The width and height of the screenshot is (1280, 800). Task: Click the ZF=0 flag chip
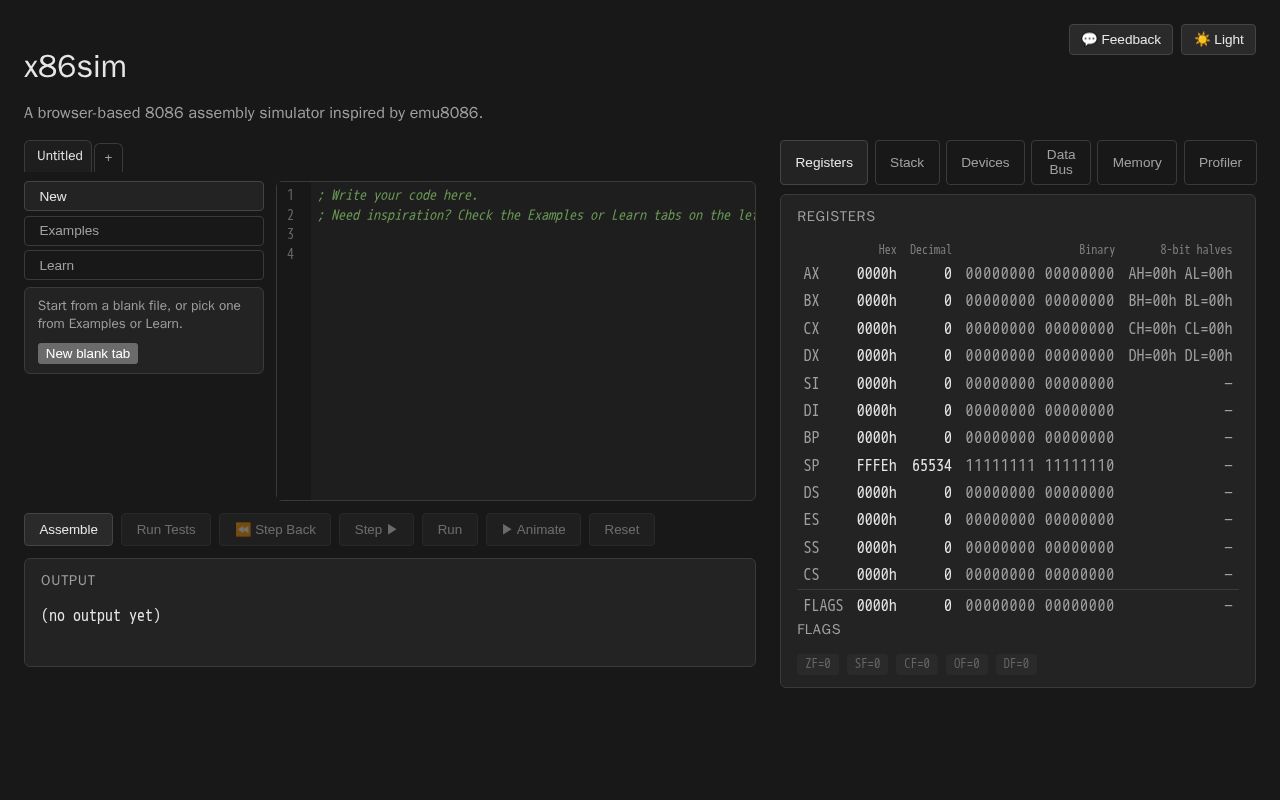pyautogui.click(x=818, y=664)
